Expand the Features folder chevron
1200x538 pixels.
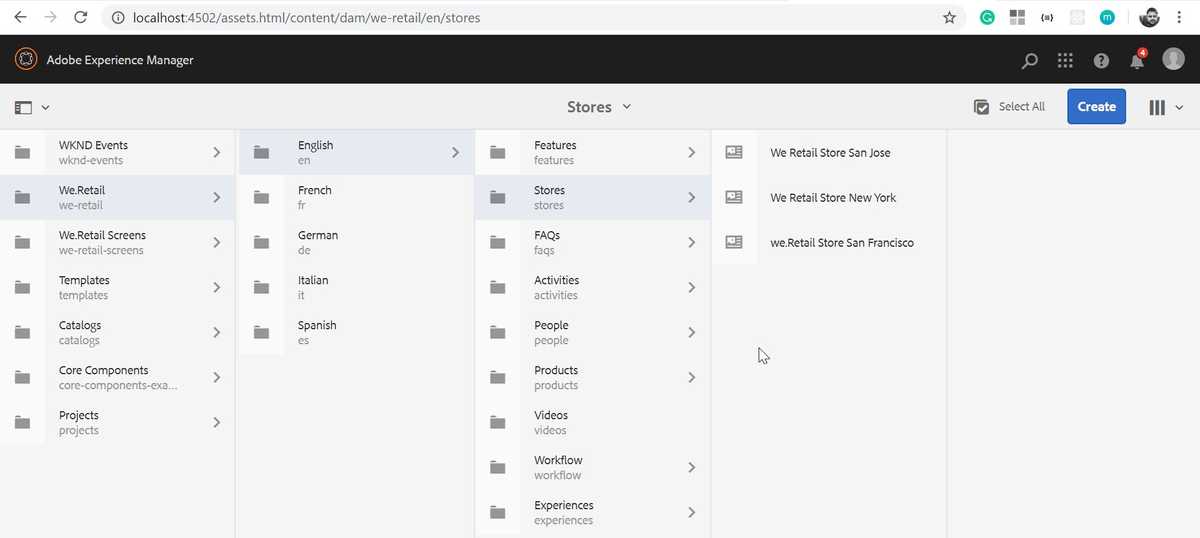(691, 153)
